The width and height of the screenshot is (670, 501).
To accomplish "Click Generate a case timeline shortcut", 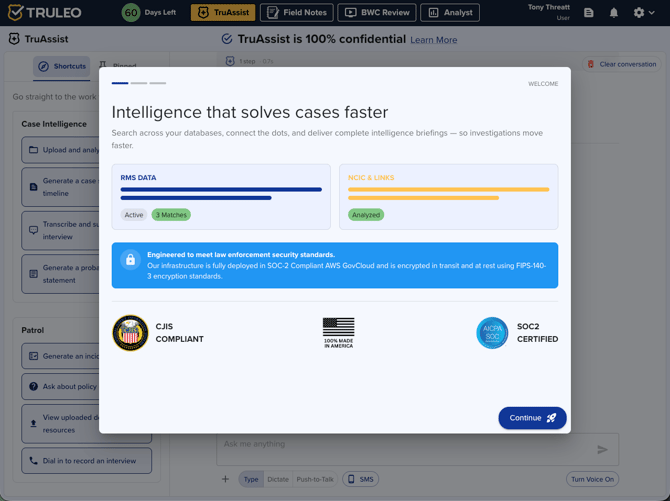I will coord(60,187).
